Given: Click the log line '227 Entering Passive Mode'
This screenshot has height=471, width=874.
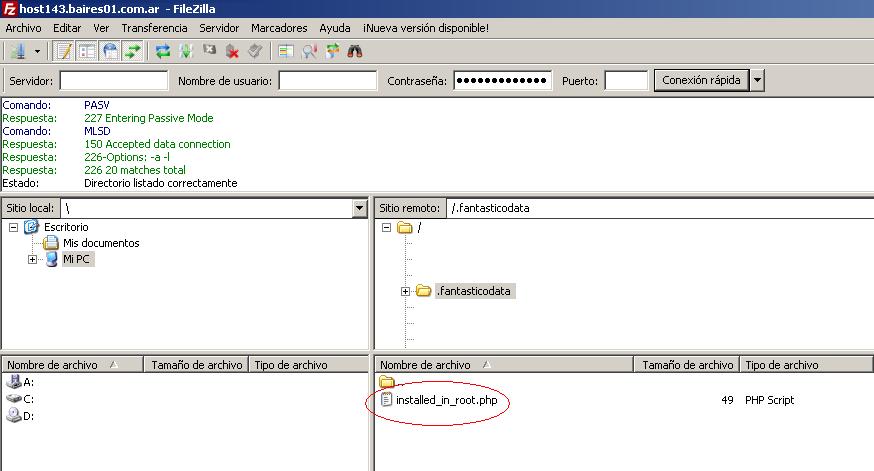Looking at the screenshot, I should click(149, 118).
